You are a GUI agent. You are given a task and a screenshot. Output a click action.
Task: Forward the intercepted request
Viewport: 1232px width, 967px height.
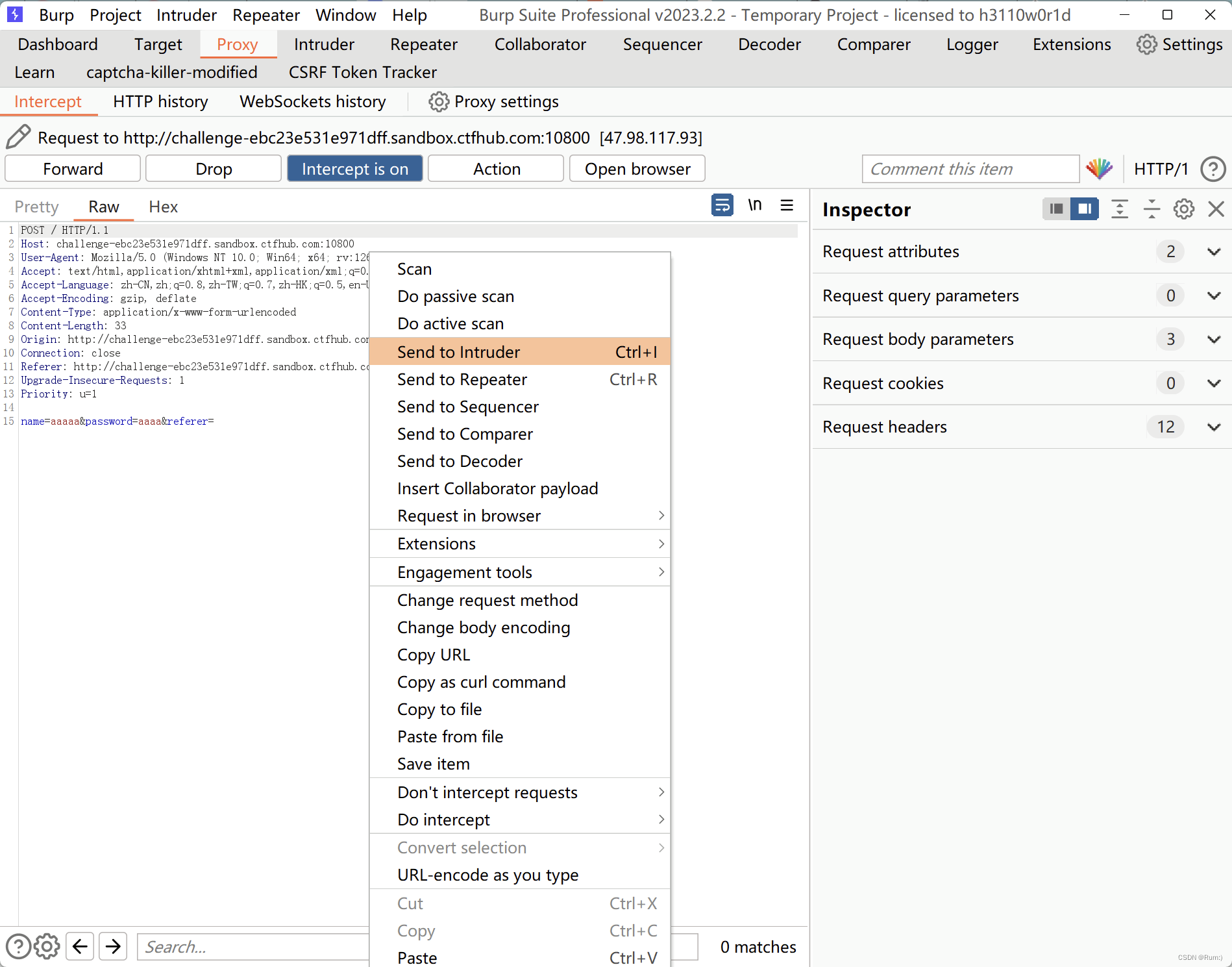click(x=73, y=169)
